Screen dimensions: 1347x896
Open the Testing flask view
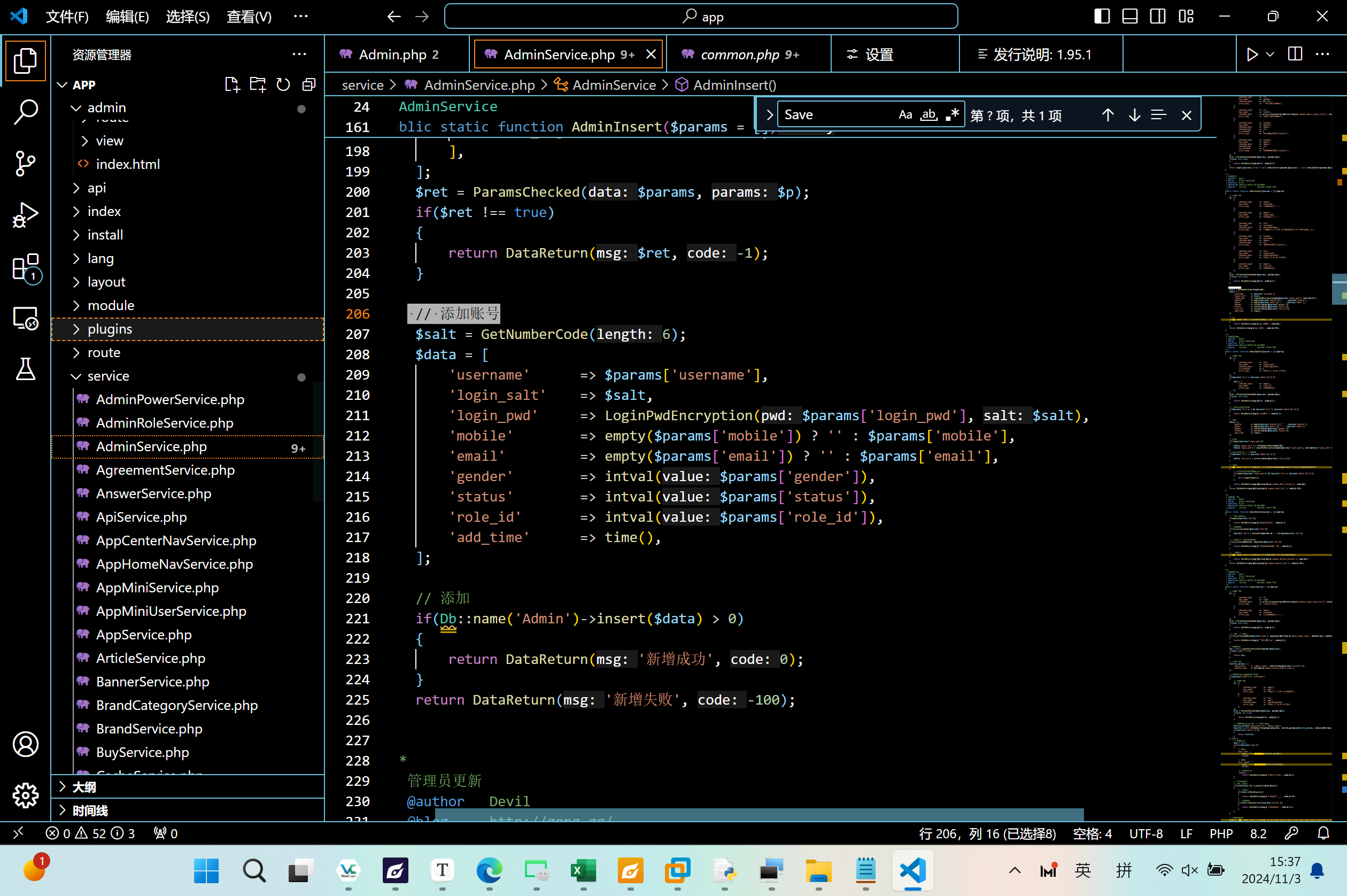[25, 369]
